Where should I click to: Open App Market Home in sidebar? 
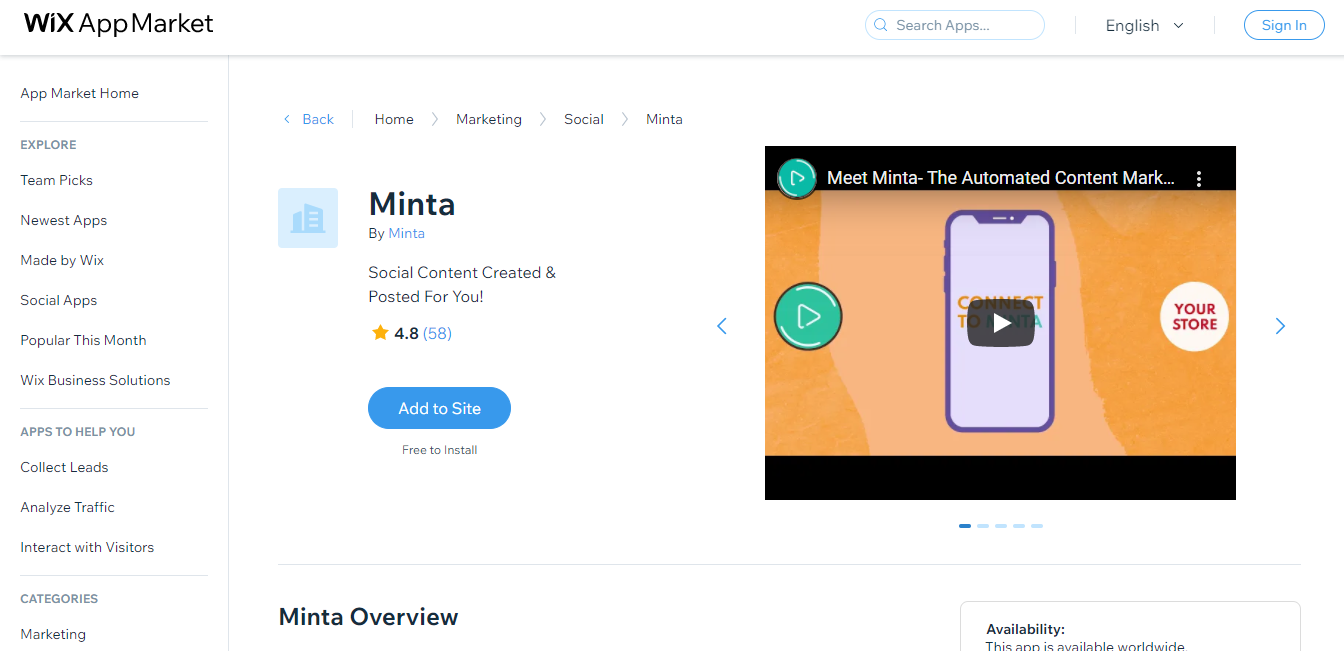[80, 93]
